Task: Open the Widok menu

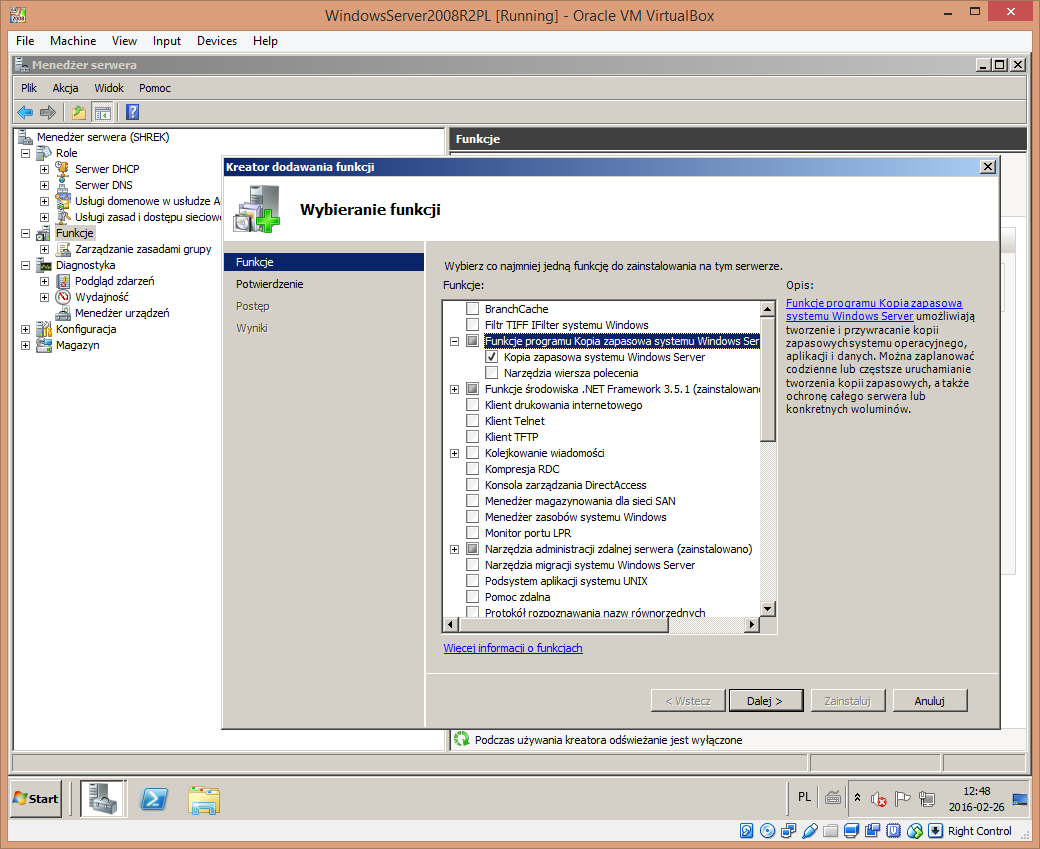Action: [x=109, y=88]
